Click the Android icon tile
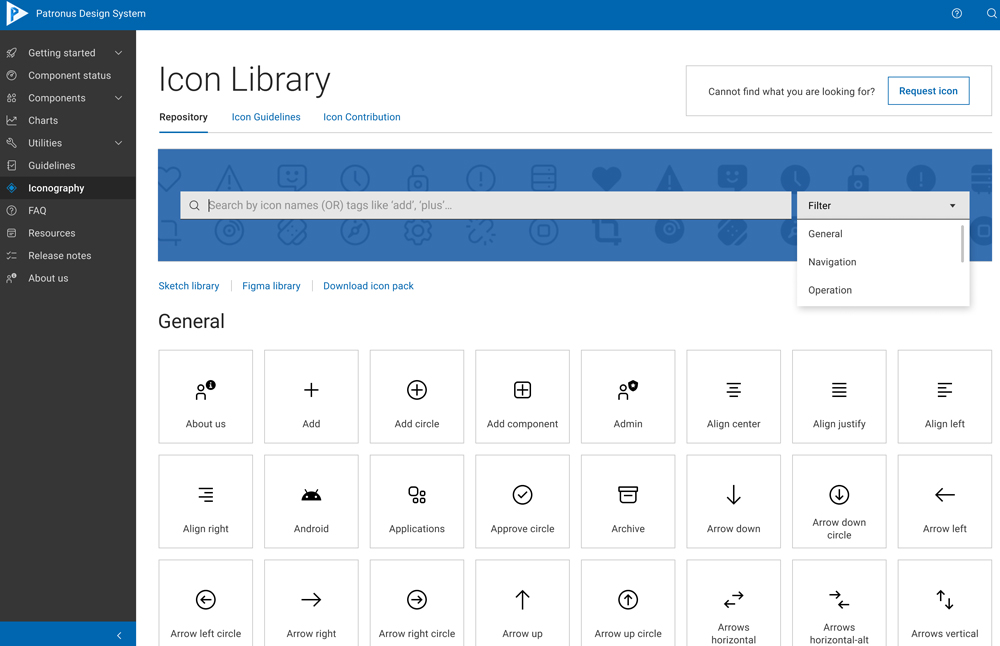1000x646 pixels. click(311, 502)
